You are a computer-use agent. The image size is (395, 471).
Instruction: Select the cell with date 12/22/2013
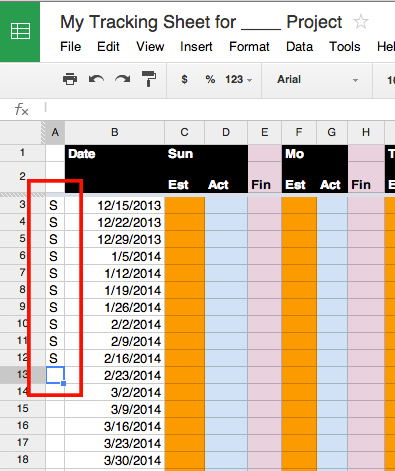(x=115, y=222)
